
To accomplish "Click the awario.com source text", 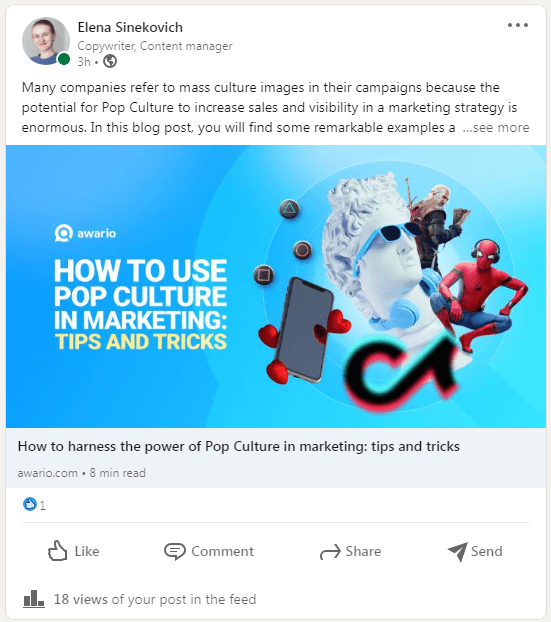I will tap(48, 473).
